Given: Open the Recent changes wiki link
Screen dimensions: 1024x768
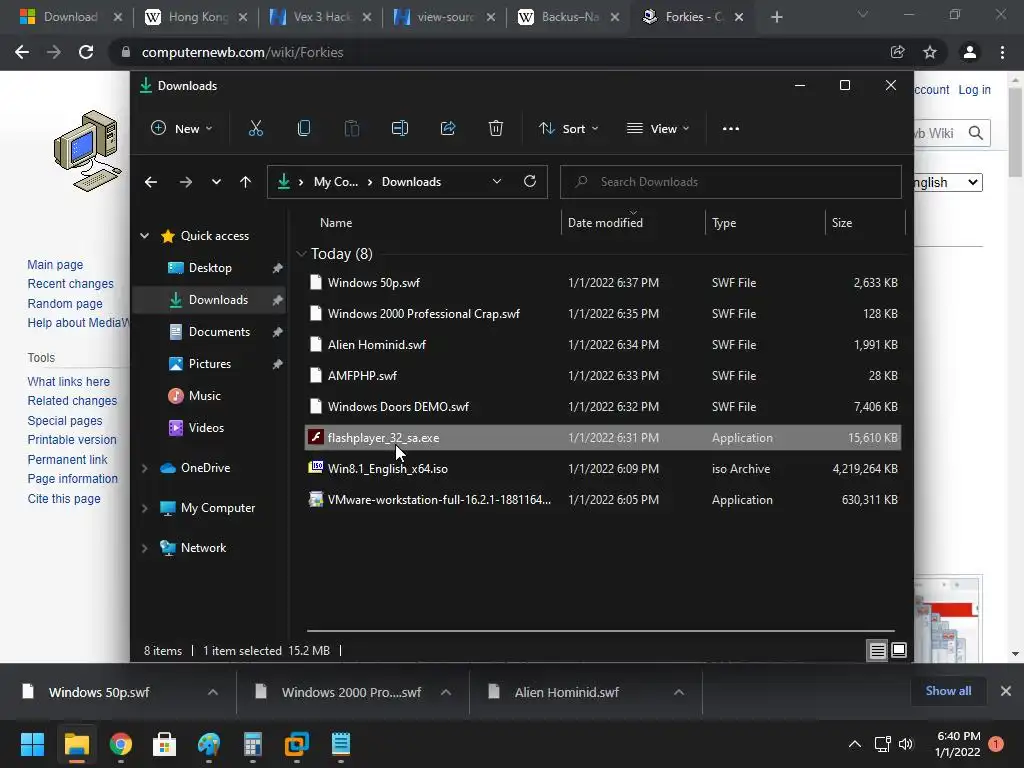Looking at the screenshot, I should [x=71, y=284].
